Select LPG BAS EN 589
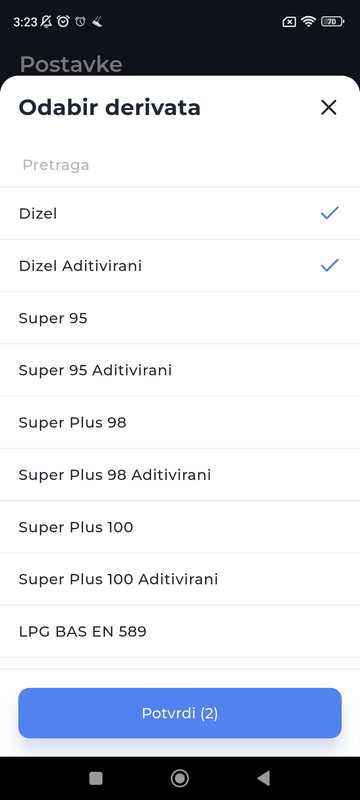The image size is (360, 800). pyautogui.click(x=180, y=632)
